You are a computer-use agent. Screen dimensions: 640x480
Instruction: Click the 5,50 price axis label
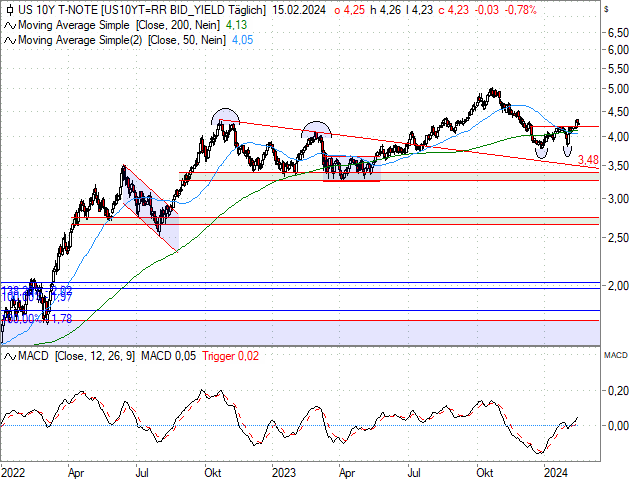618,69
